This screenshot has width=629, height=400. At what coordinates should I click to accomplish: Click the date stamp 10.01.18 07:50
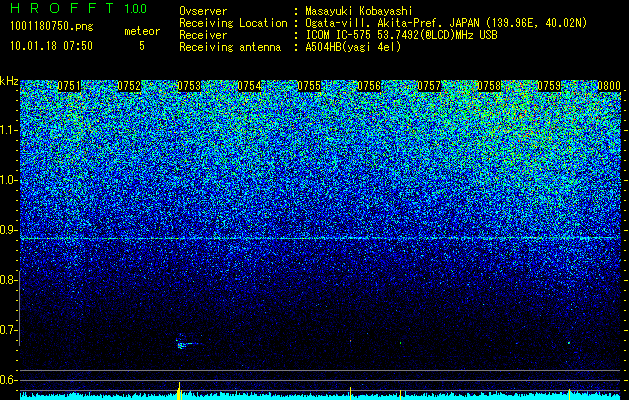pos(51,46)
